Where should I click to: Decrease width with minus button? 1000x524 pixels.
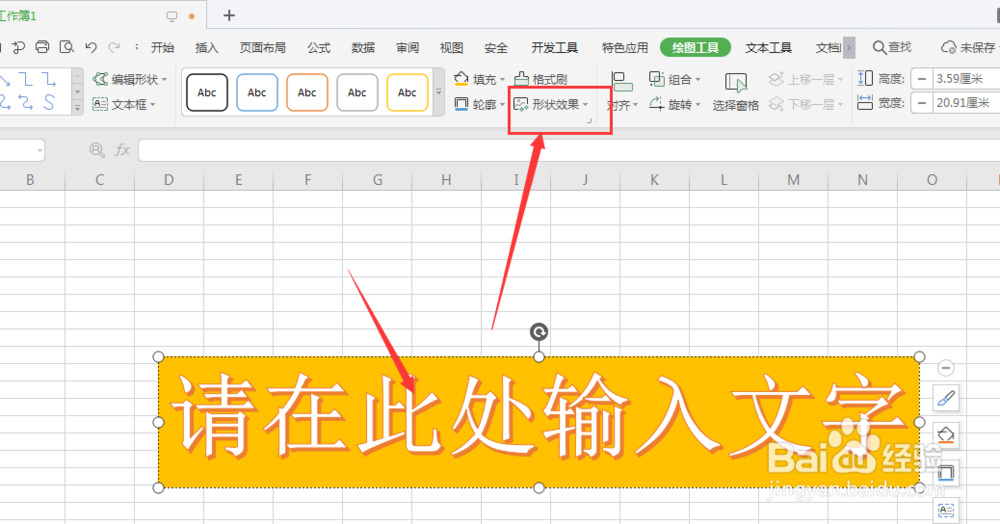coord(922,103)
